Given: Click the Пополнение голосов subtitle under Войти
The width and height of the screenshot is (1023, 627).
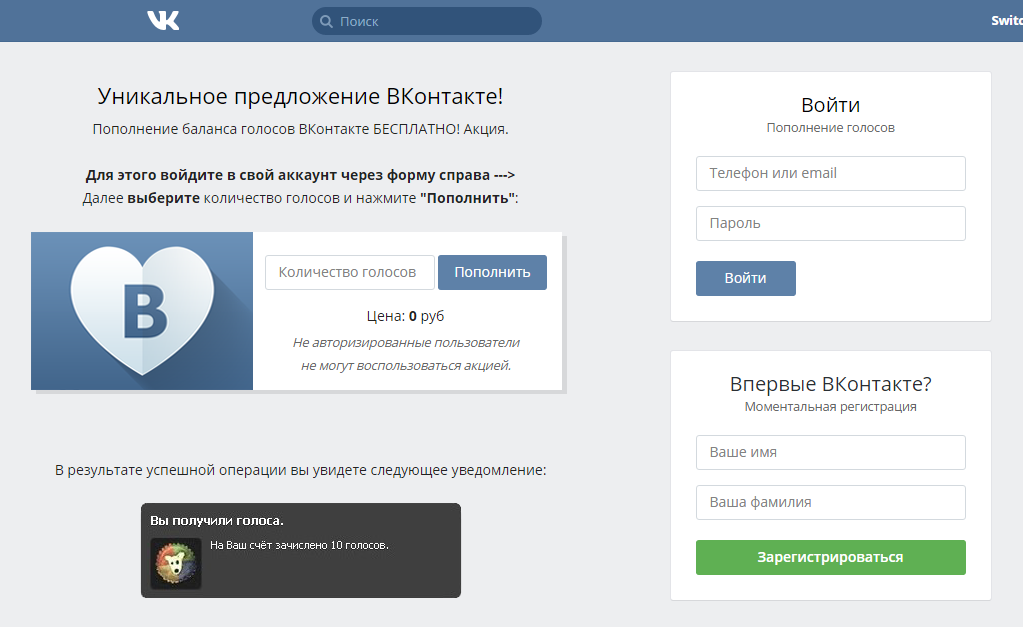Looking at the screenshot, I should [831, 128].
